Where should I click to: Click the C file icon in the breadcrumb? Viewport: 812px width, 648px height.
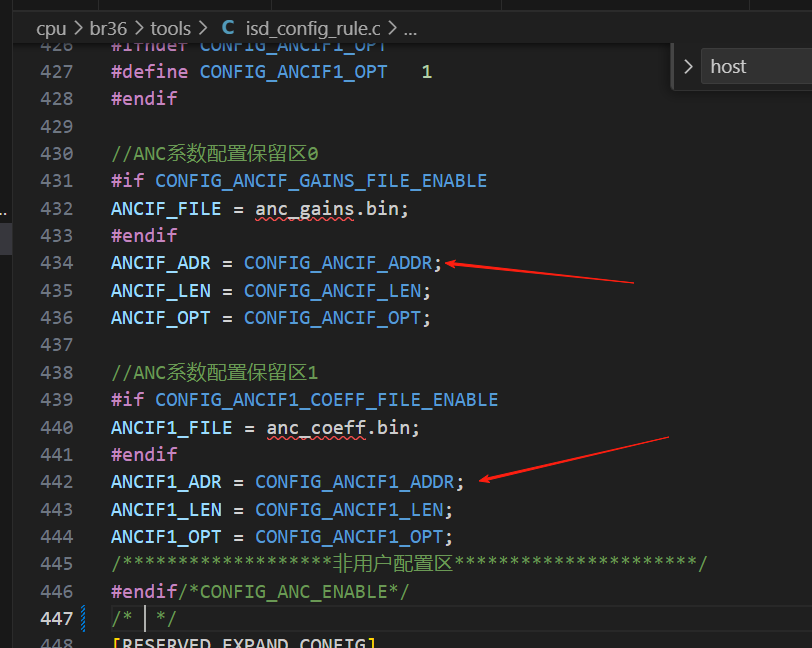coord(228,27)
